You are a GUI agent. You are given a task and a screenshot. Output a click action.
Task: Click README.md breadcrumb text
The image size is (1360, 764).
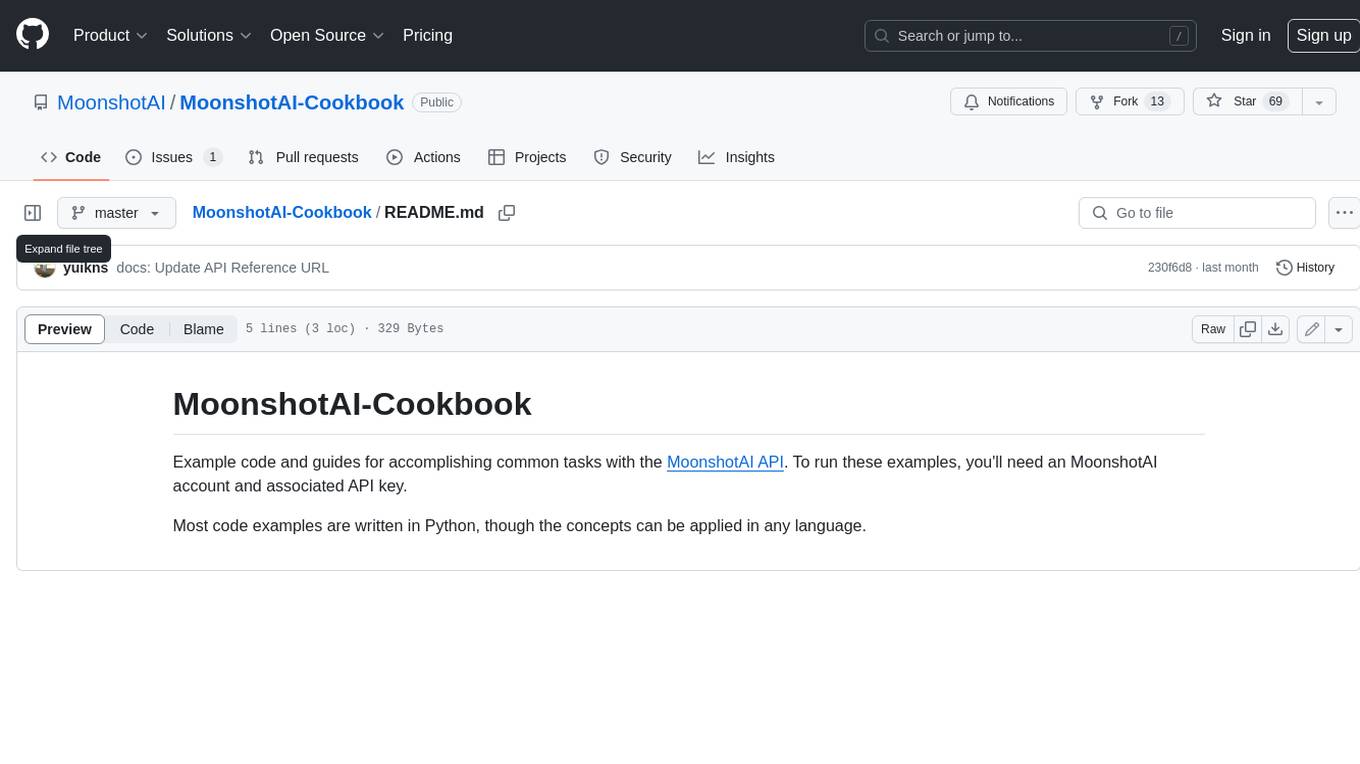(x=434, y=213)
